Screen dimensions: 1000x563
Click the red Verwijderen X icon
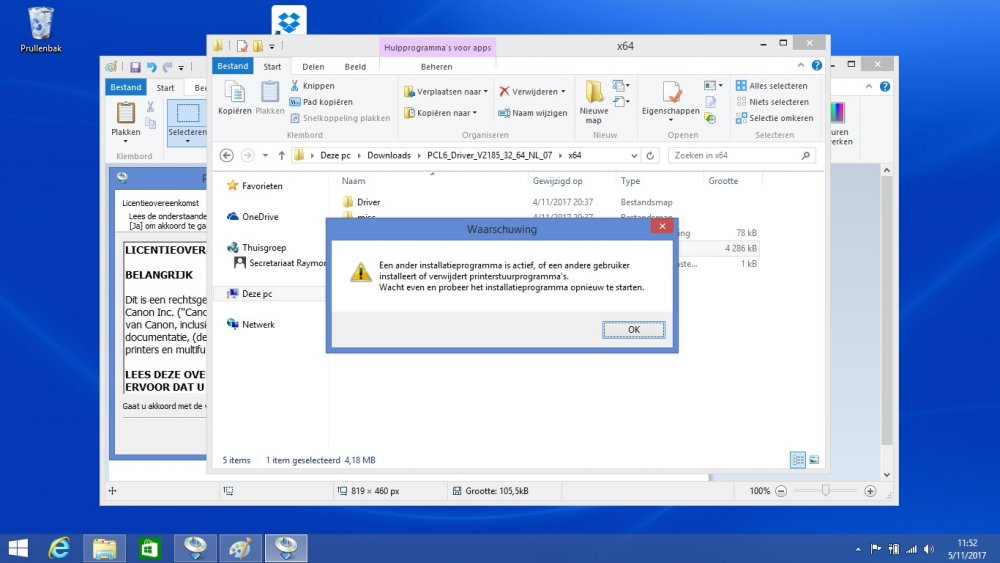(x=505, y=91)
